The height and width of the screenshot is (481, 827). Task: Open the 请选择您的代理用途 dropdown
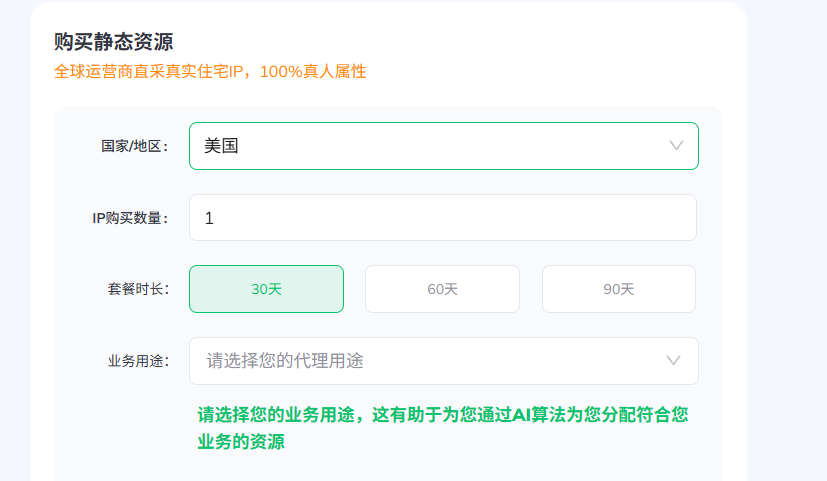point(444,361)
